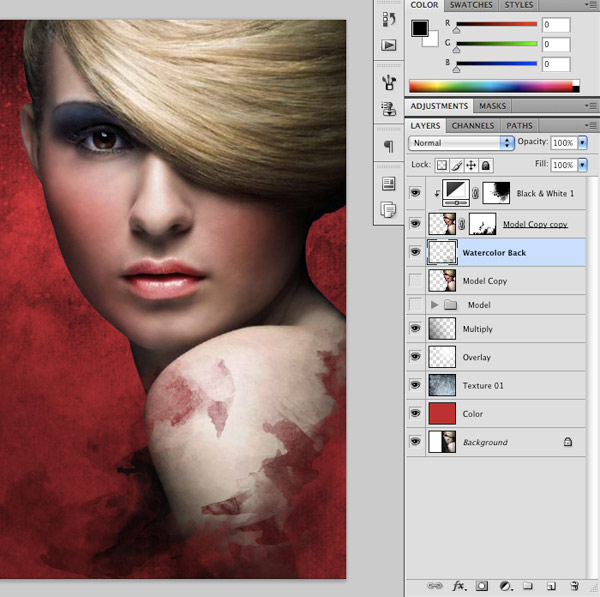Create a new layer with bottom icon
Screen dimensions: 600x597
(x=551, y=586)
